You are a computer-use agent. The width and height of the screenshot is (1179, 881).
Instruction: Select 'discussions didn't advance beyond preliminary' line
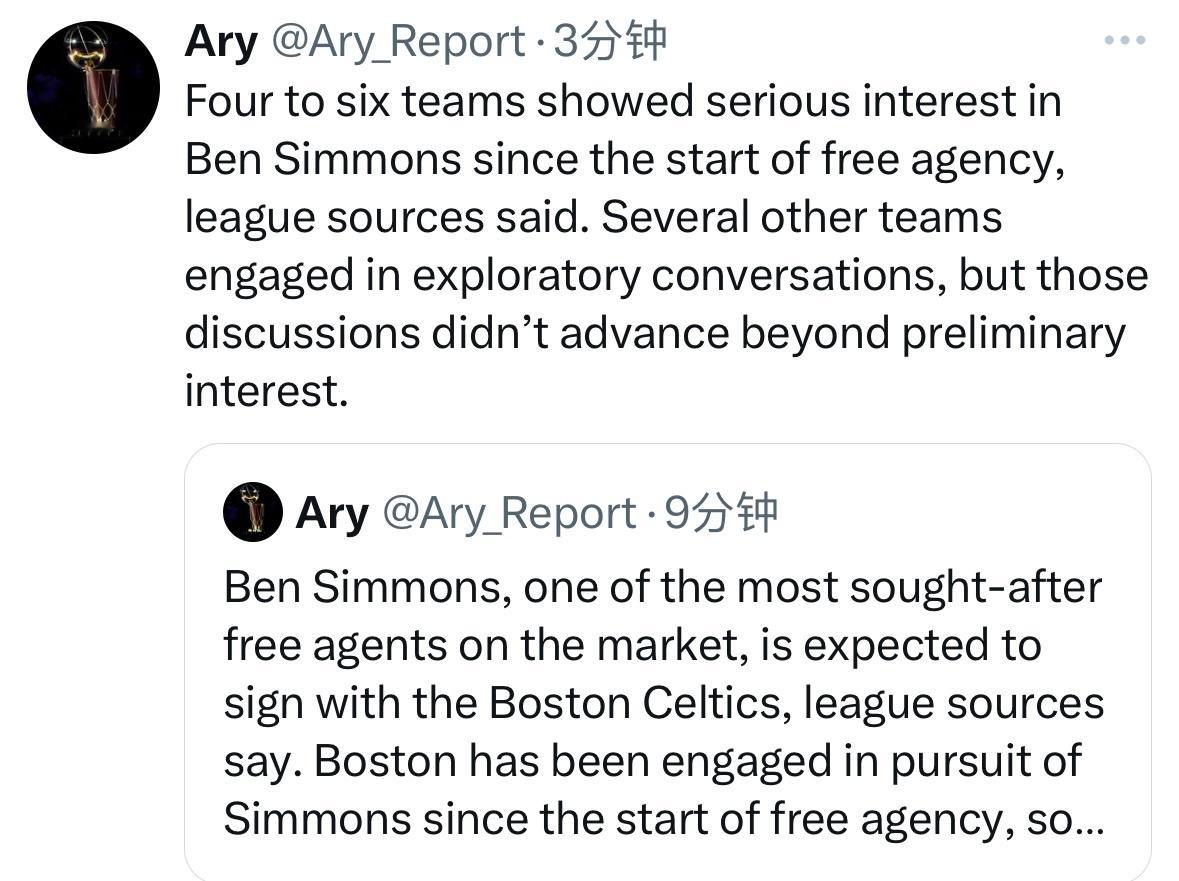pyautogui.click(x=655, y=334)
